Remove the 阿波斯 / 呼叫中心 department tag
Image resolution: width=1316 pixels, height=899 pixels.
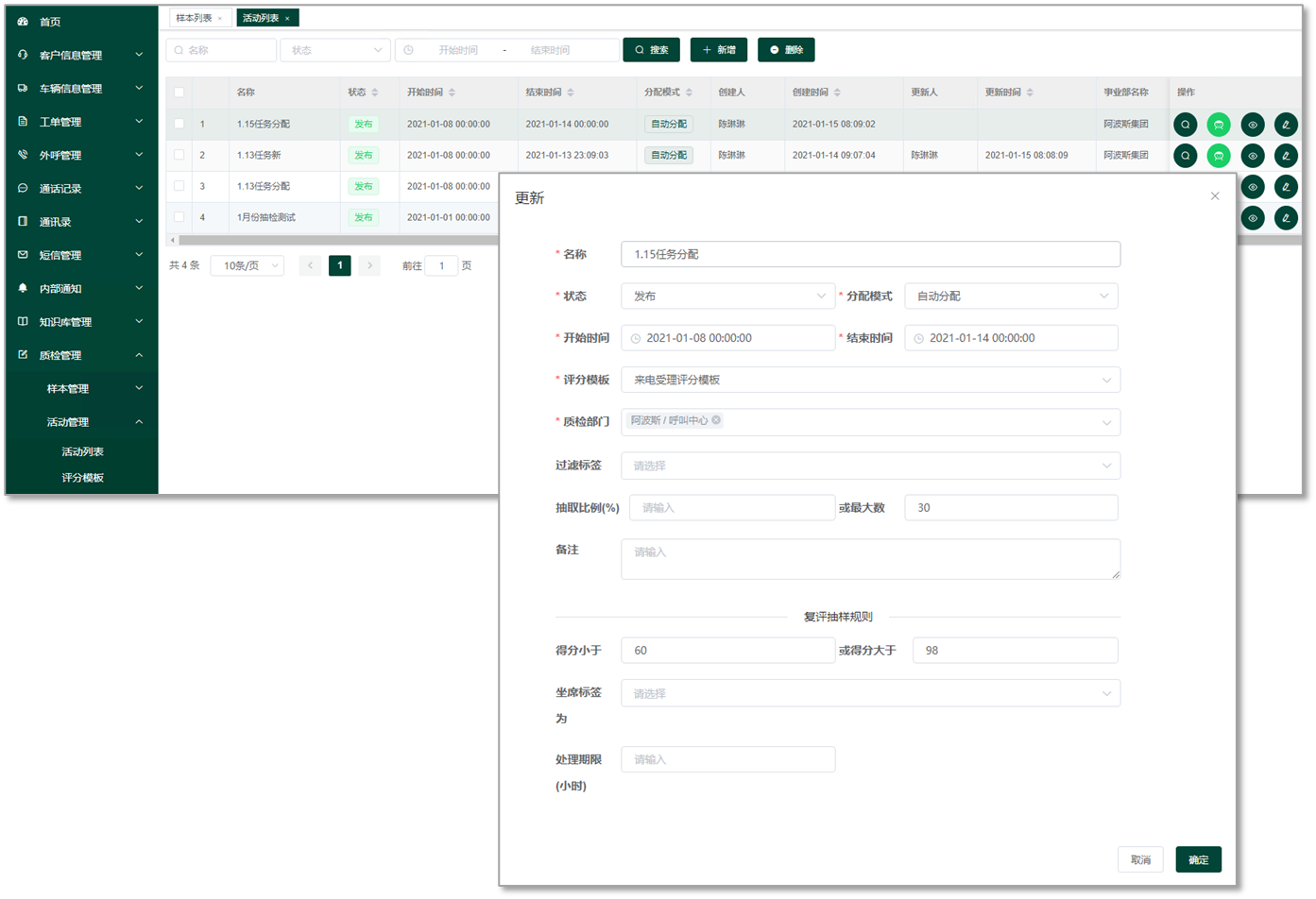point(716,420)
